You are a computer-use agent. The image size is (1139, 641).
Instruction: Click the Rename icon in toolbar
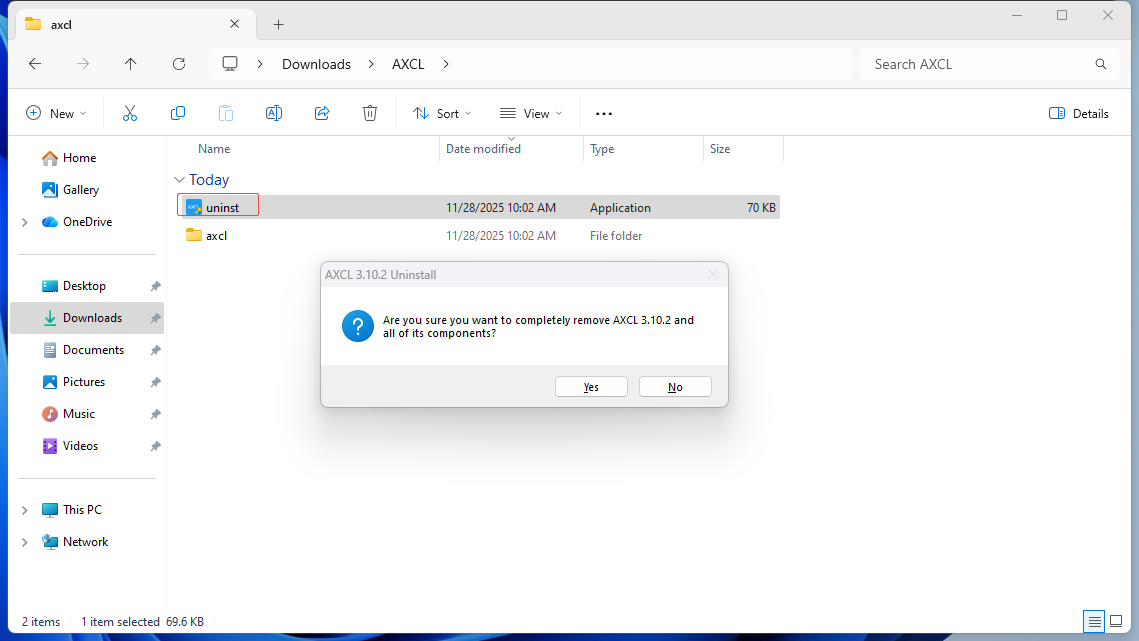[x=274, y=113]
